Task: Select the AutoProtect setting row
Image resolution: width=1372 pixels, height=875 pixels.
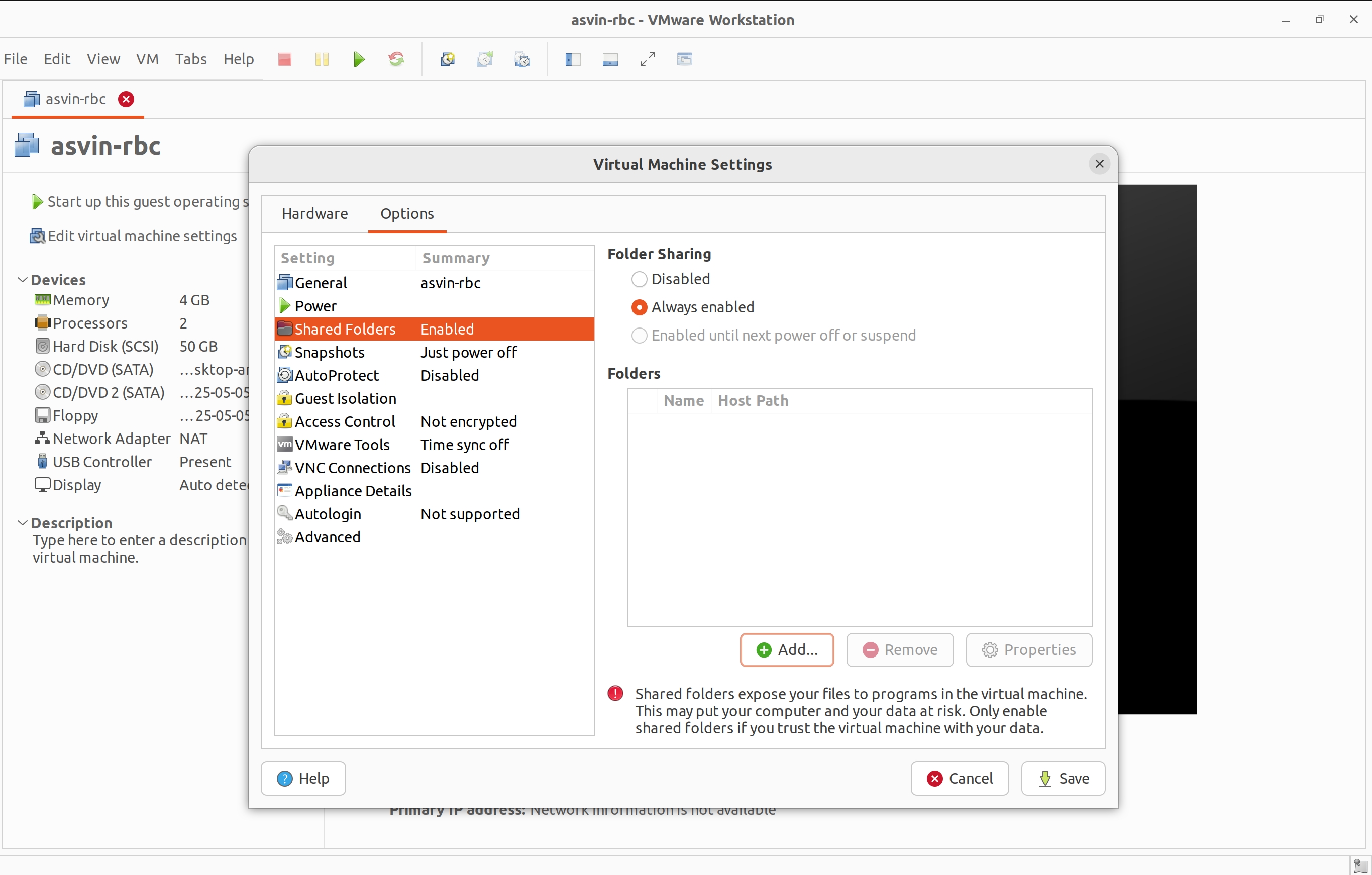Action: pos(434,375)
